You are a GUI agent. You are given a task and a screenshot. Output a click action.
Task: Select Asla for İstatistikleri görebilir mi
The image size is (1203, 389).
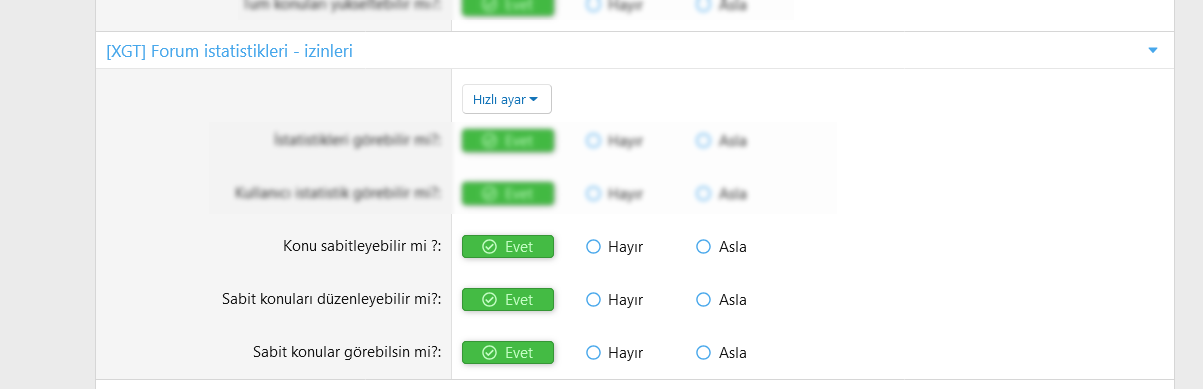pyautogui.click(x=721, y=141)
